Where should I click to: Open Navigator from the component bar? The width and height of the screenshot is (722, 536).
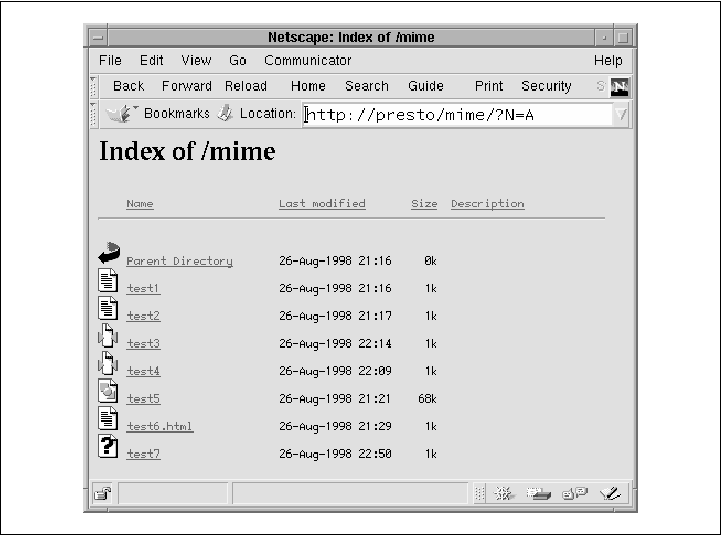505,493
